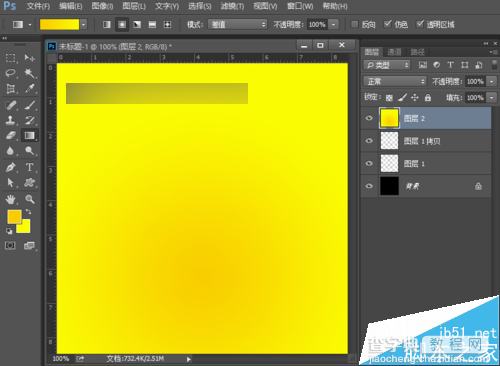Hide the 背景 layer
Screen dimensions: 500x366
coord(369,186)
